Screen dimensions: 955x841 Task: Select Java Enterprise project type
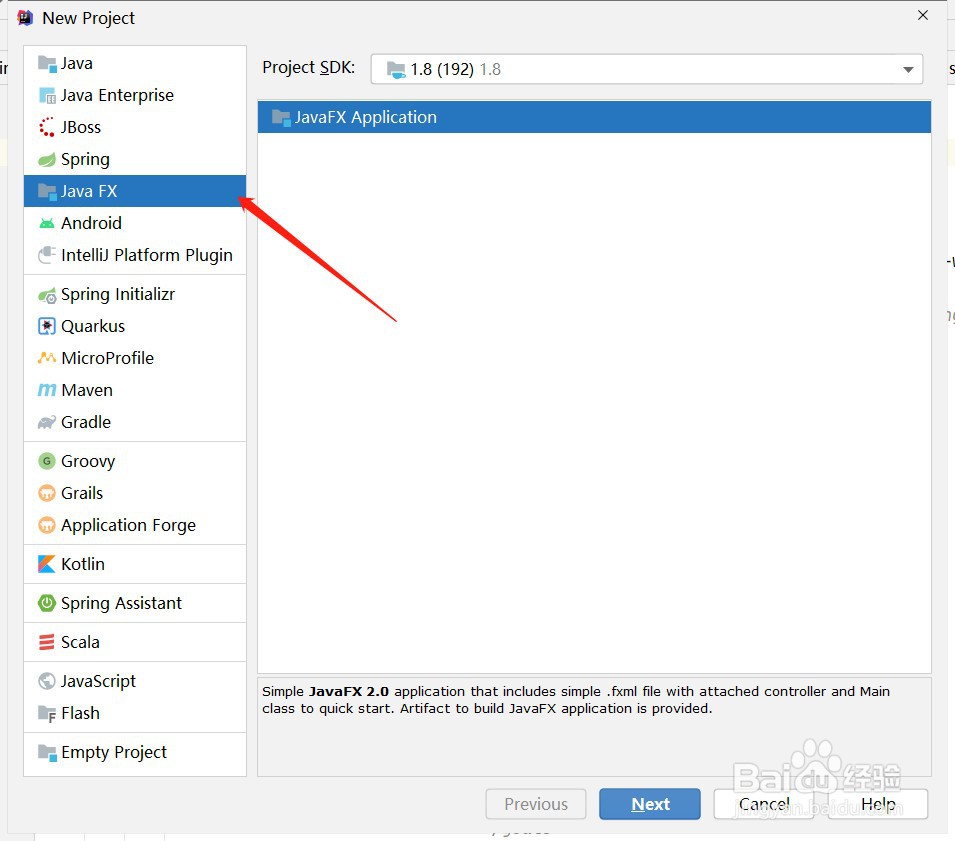(x=135, y=96)
